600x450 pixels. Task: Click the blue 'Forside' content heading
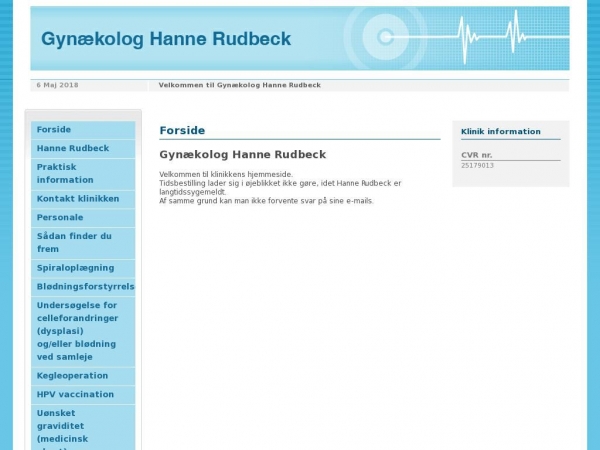click(182, 130)
